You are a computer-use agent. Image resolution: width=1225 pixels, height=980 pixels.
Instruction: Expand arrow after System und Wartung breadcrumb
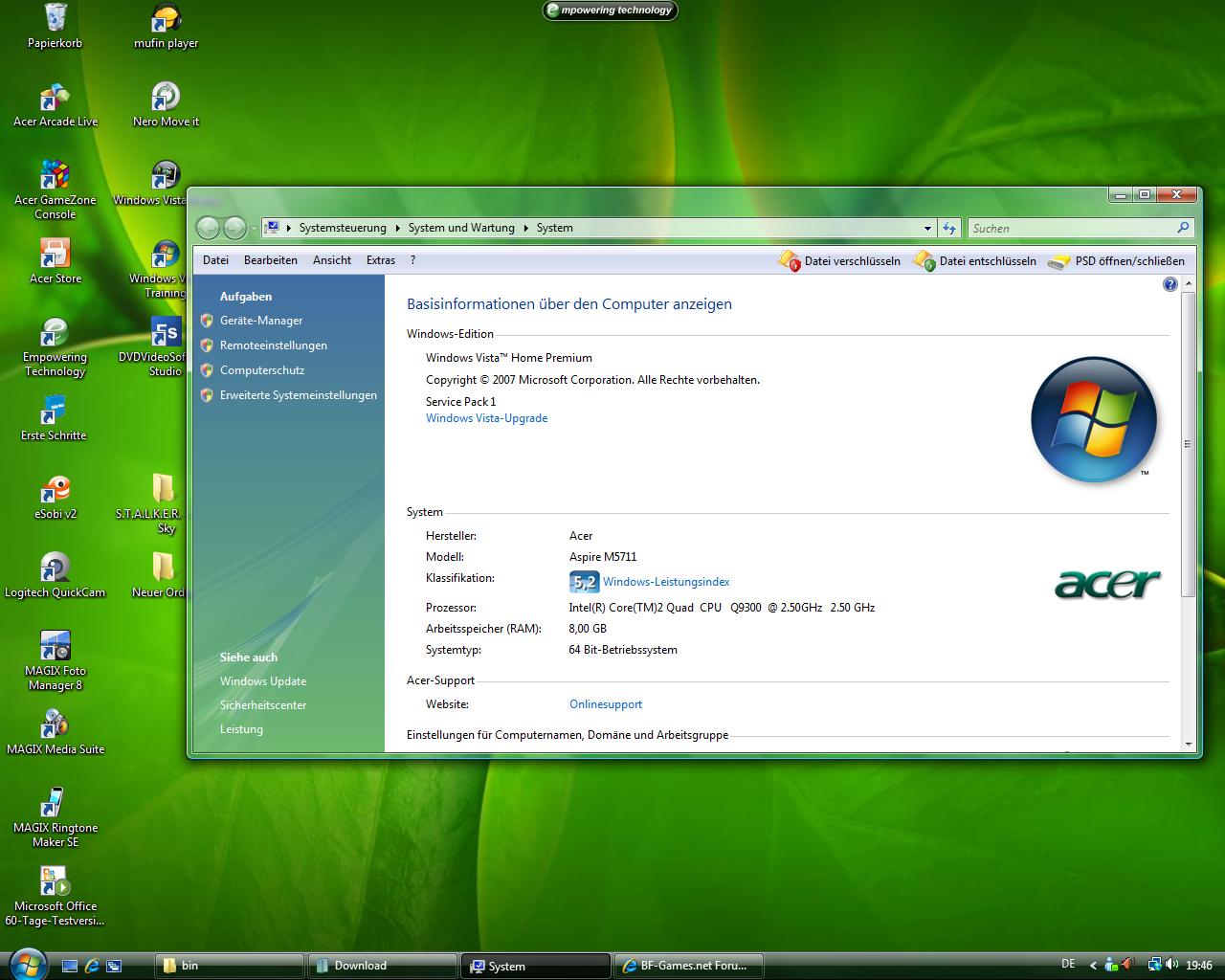[x=525, y=228]
